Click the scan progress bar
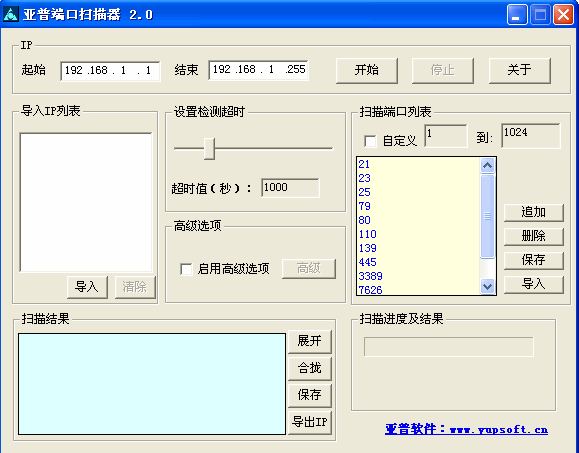 [x=449, y=347]
